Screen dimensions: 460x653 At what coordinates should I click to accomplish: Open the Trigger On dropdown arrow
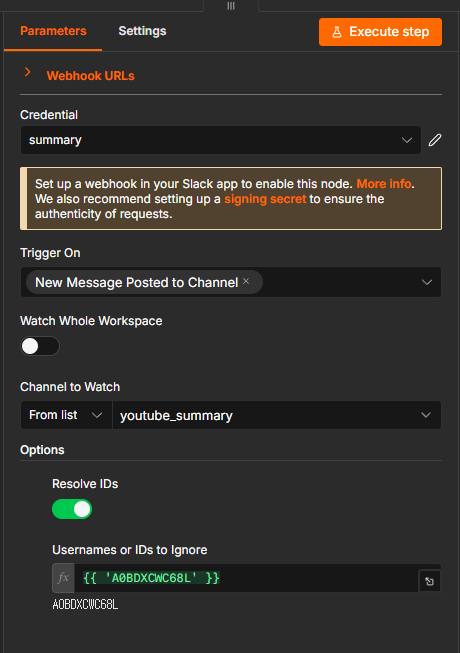[427, 282]
